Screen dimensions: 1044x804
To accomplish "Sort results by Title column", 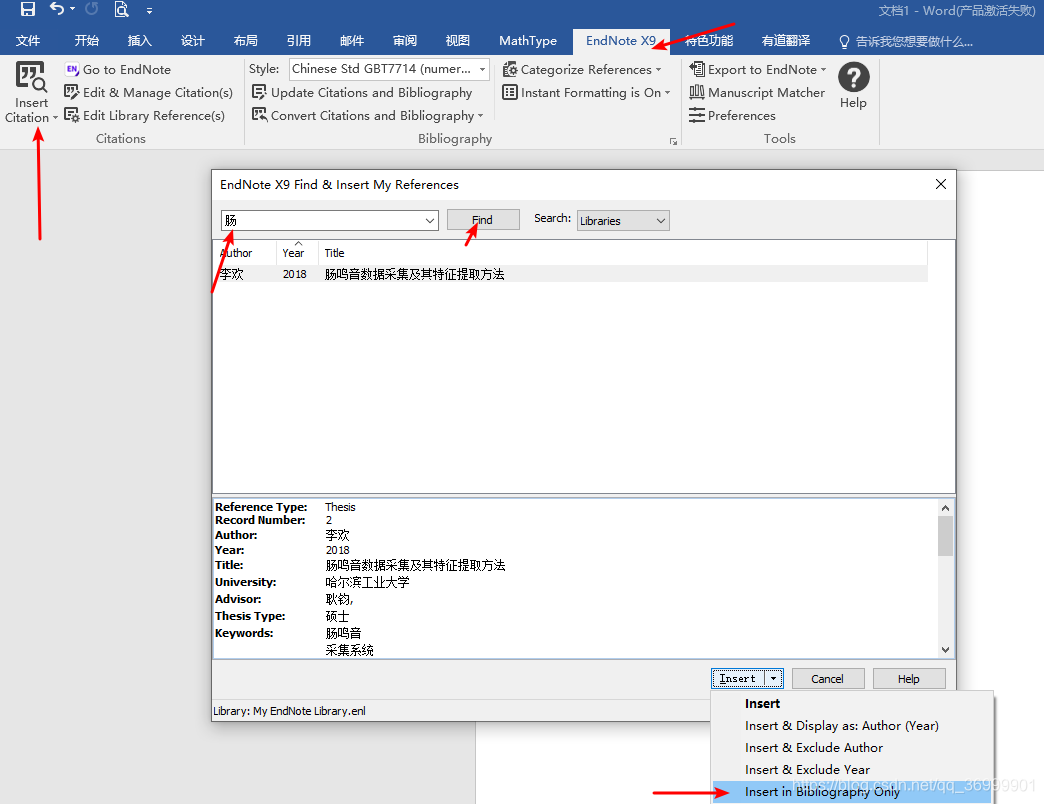I will 622,253.
